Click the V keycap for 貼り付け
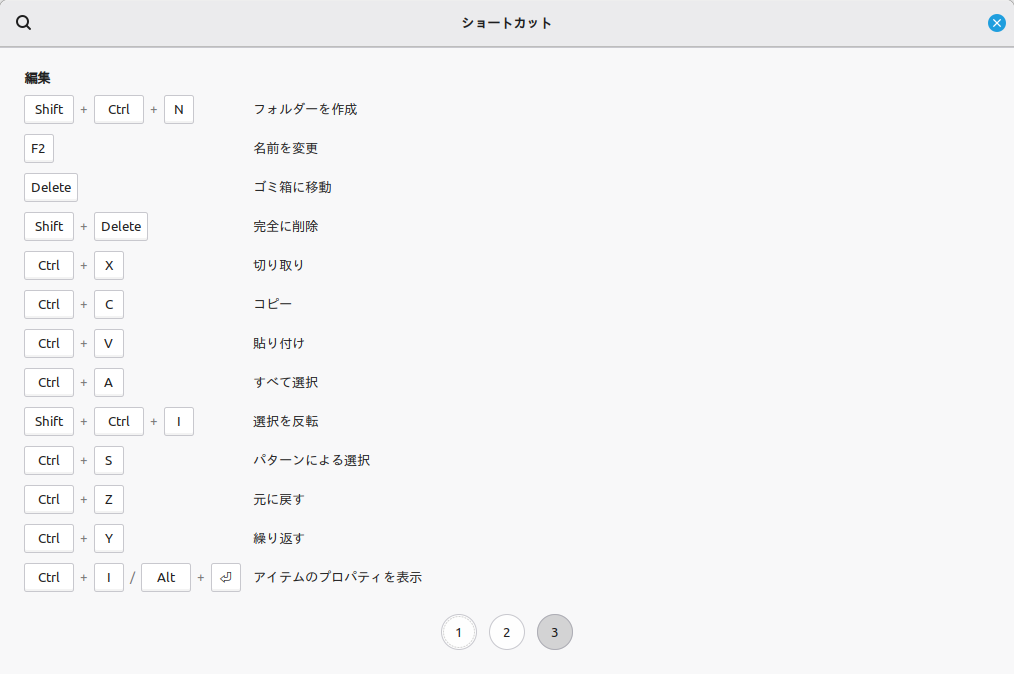 point(109,343)
